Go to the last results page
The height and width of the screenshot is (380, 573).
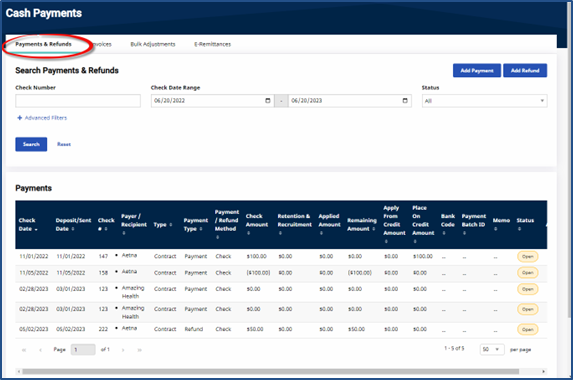click(x=139, y=350)
